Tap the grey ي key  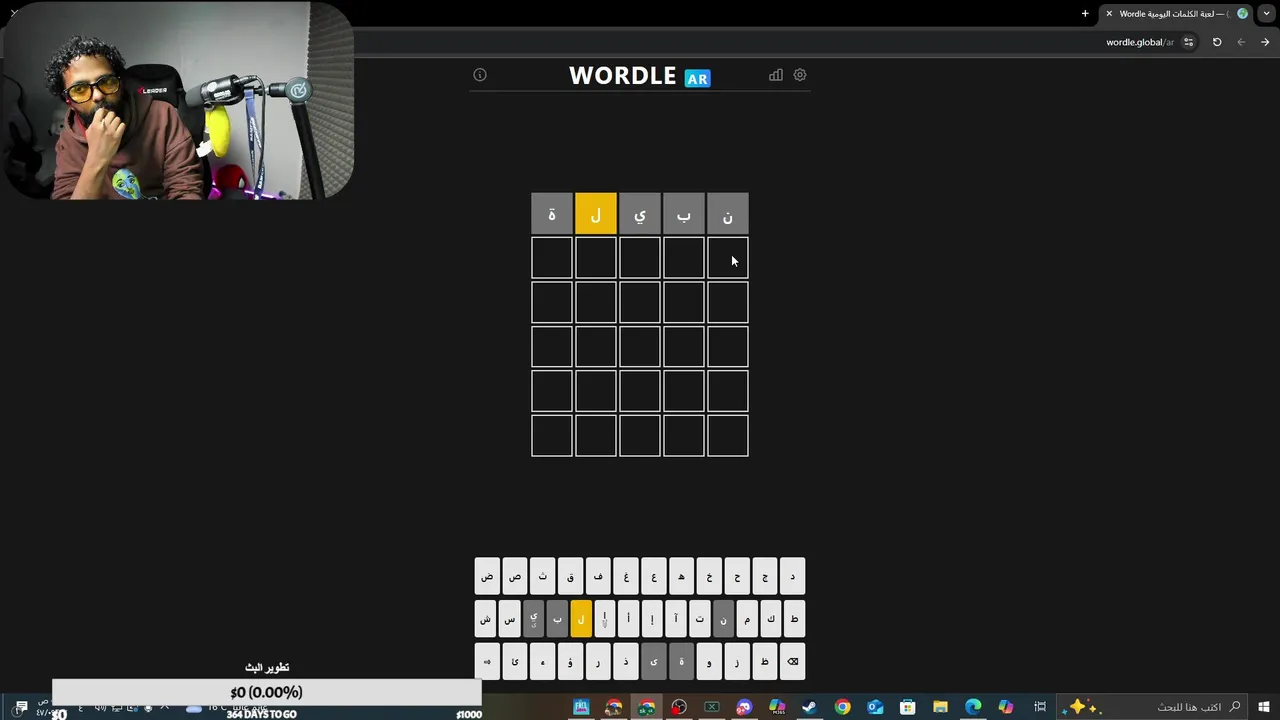[x=533, y=619]
